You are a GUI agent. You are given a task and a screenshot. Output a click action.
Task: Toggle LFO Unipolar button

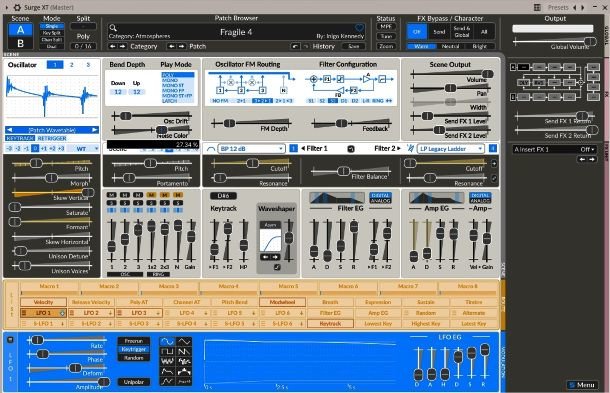click(134, 382)
